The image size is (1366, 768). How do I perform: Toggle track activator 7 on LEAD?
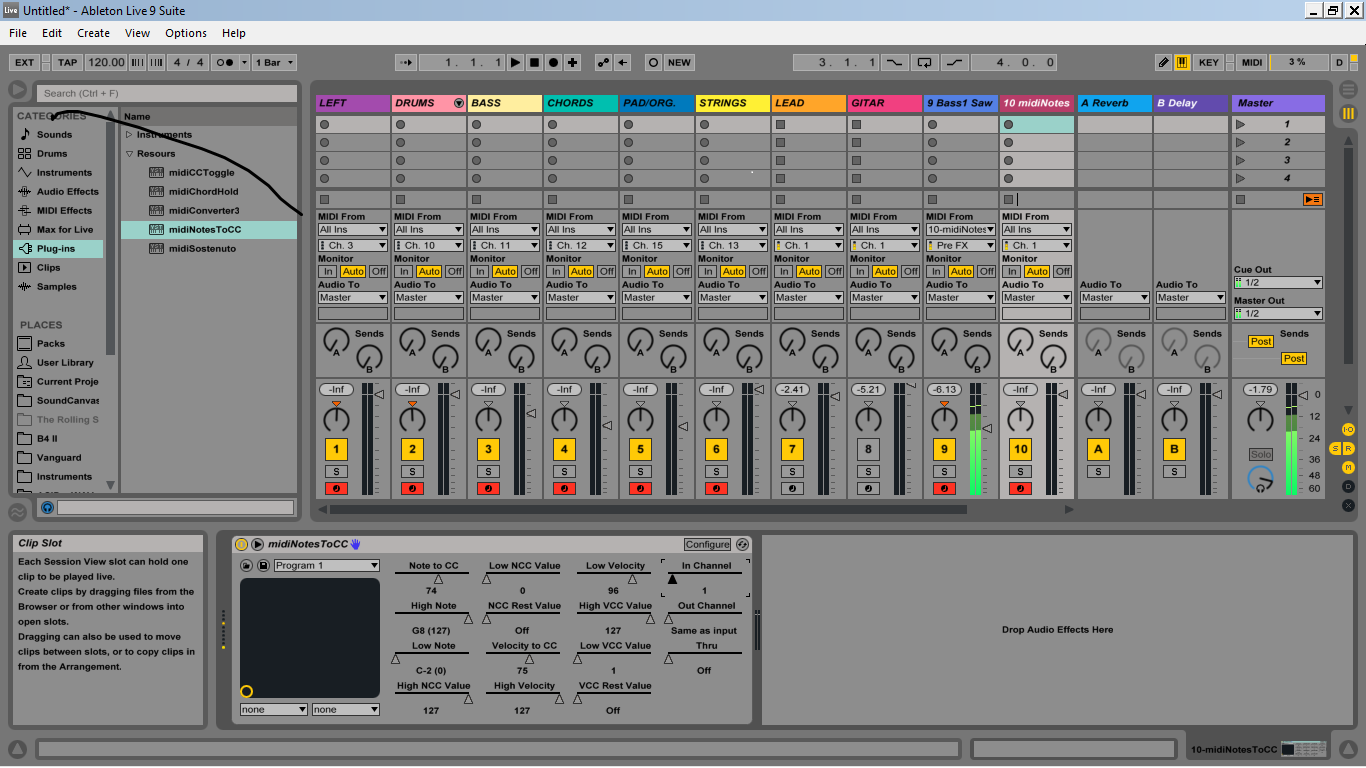point(792,449)
